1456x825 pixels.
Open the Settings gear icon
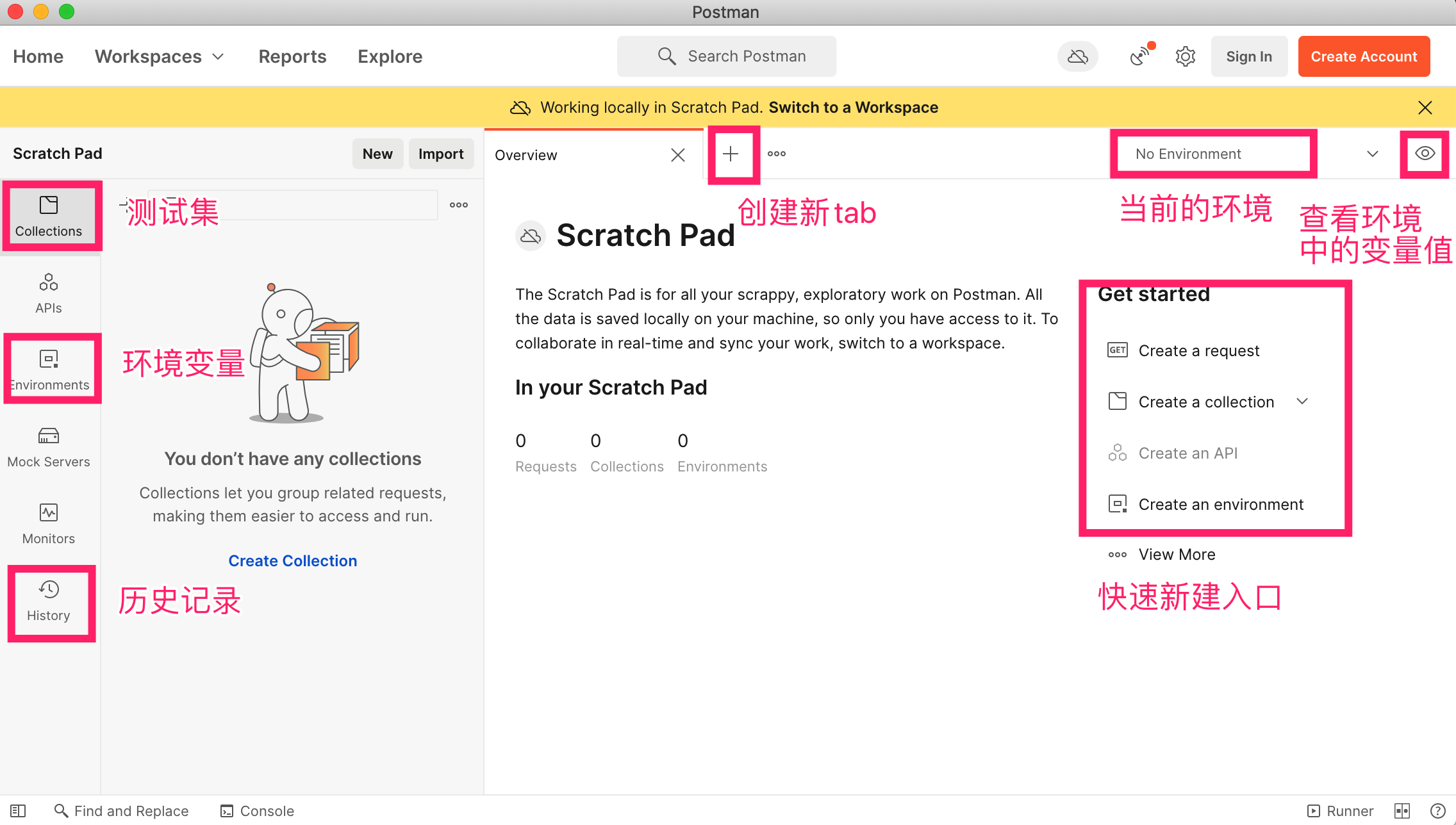point(1185,56)
